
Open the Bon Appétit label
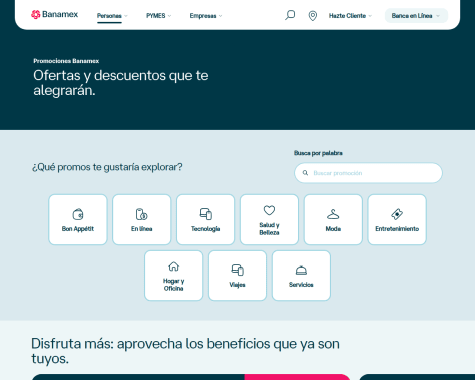coord(78,229)
